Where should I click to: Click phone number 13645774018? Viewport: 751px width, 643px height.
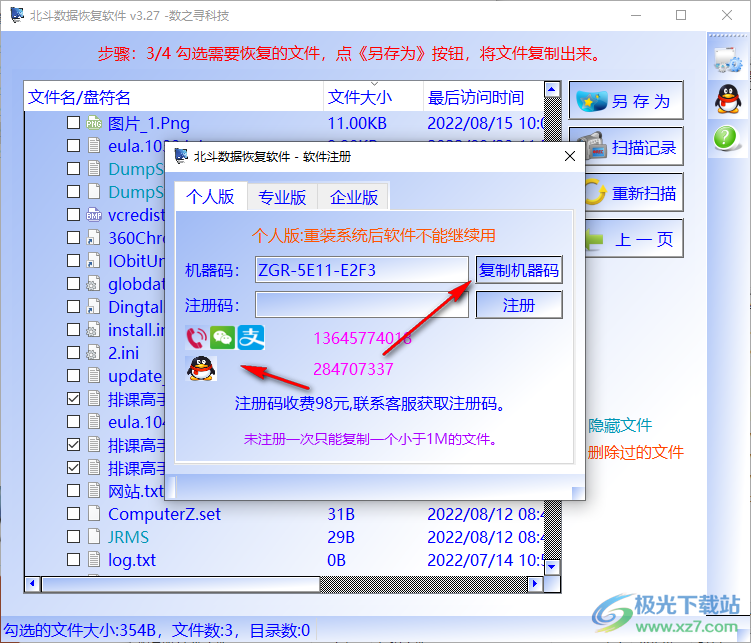(x=362, y=338)
